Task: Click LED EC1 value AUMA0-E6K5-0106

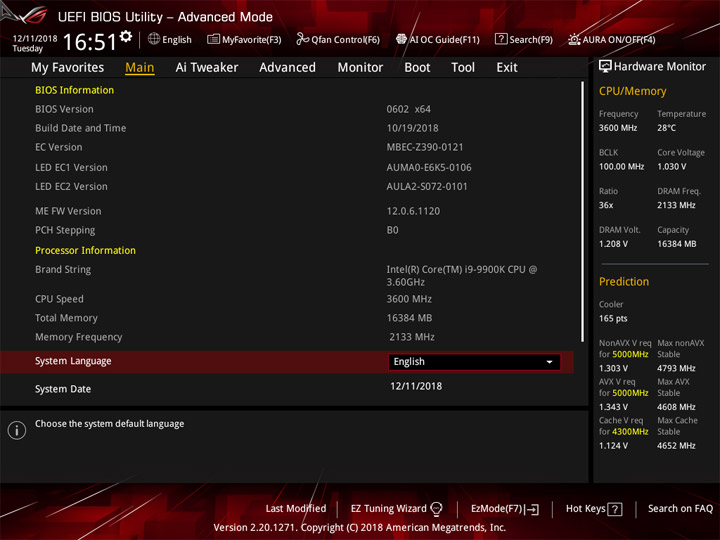Action: click(429, 168)
